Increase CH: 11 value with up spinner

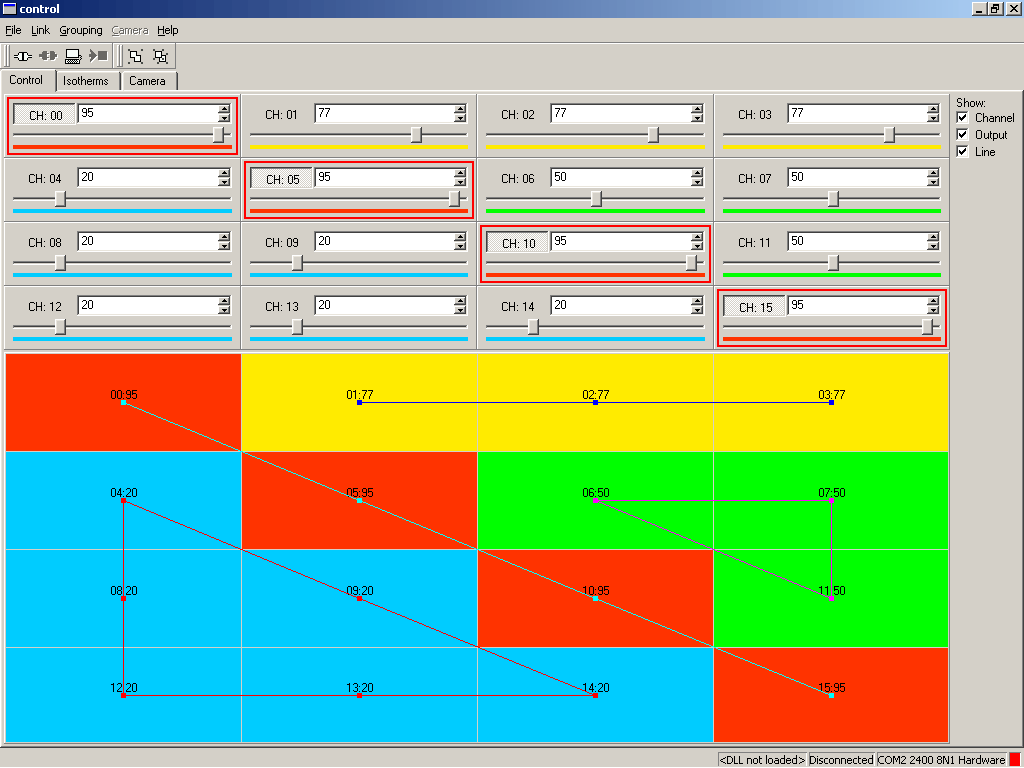(933, 237)
